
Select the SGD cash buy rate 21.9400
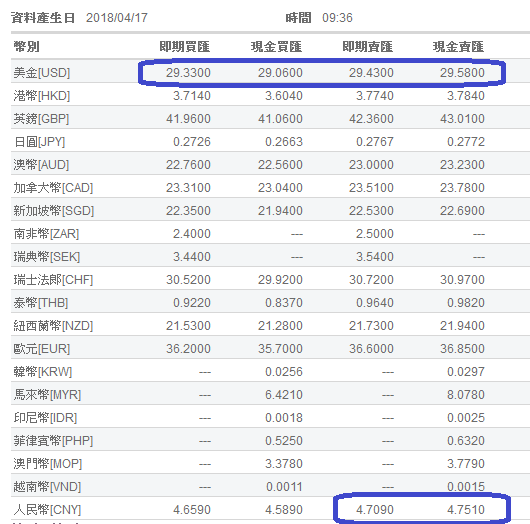click(x=280, y=211)
